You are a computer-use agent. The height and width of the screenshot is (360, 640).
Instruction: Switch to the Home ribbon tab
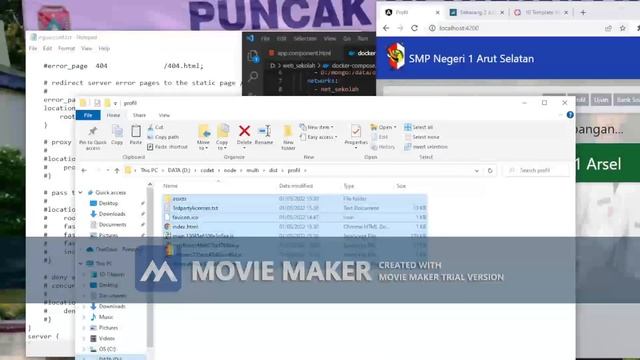113,116
